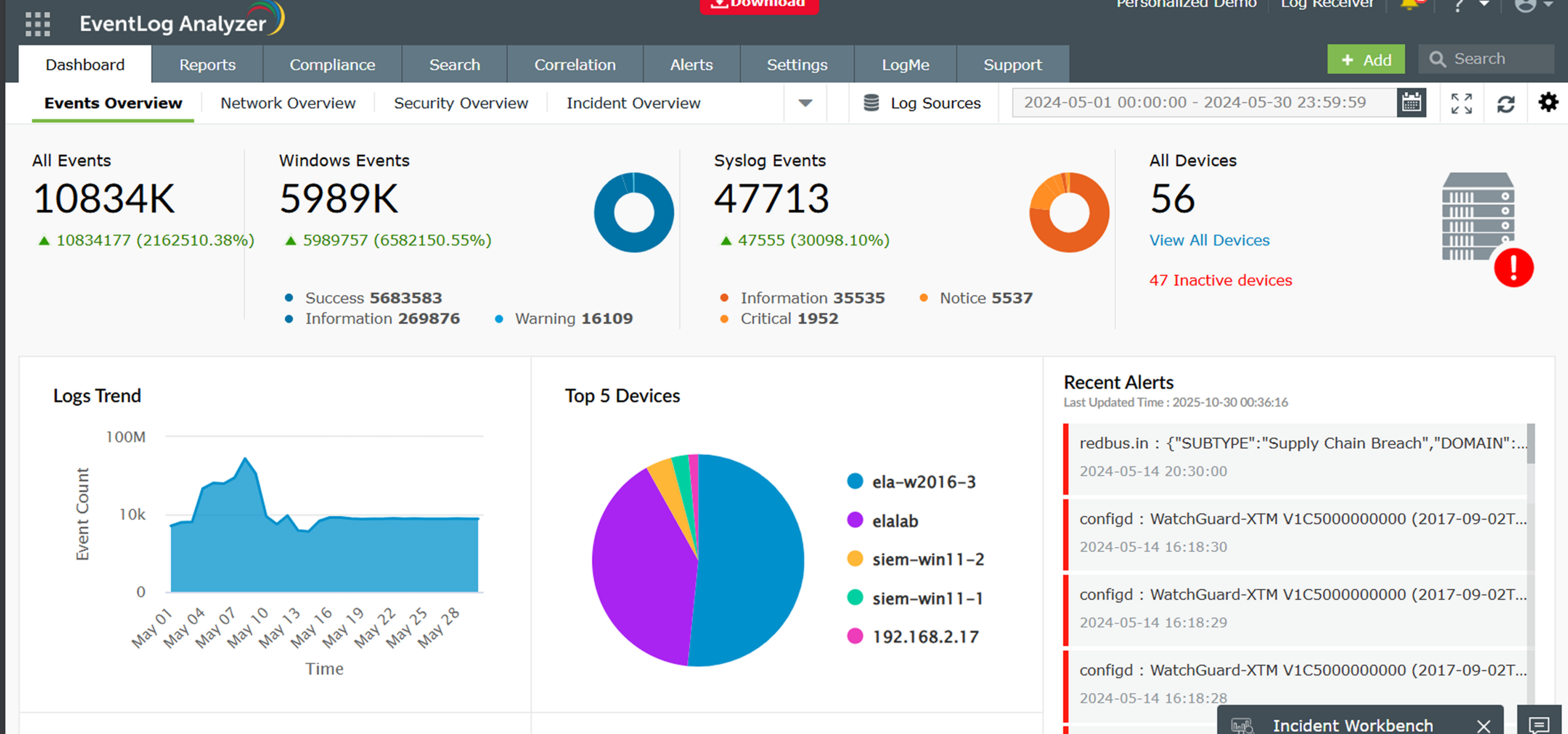Open the chat icon at bottom right
Viewport: 1568px width, 734px height.
coord(1539,724)
